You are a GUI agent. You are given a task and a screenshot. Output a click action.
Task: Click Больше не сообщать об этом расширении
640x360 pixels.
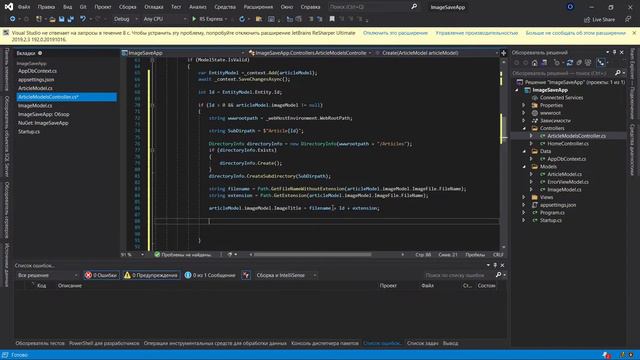point(575,33)
